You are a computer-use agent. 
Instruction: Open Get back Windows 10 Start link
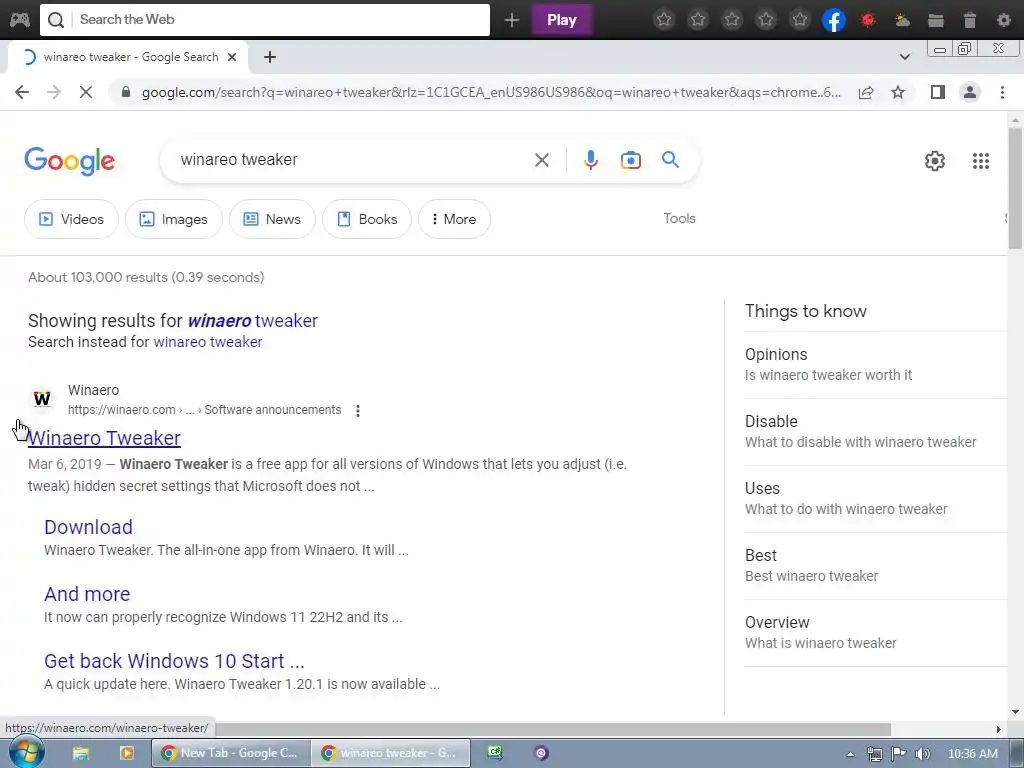(174, 661)
